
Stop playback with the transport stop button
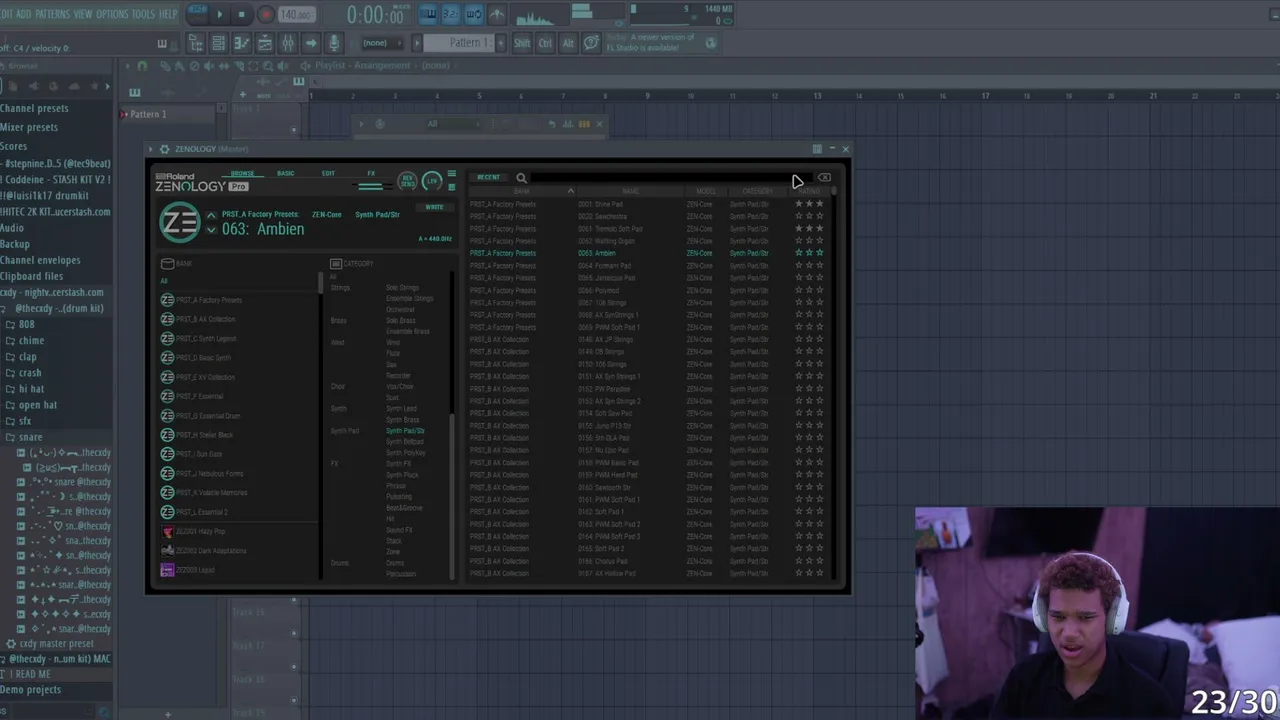click(242, 14)
